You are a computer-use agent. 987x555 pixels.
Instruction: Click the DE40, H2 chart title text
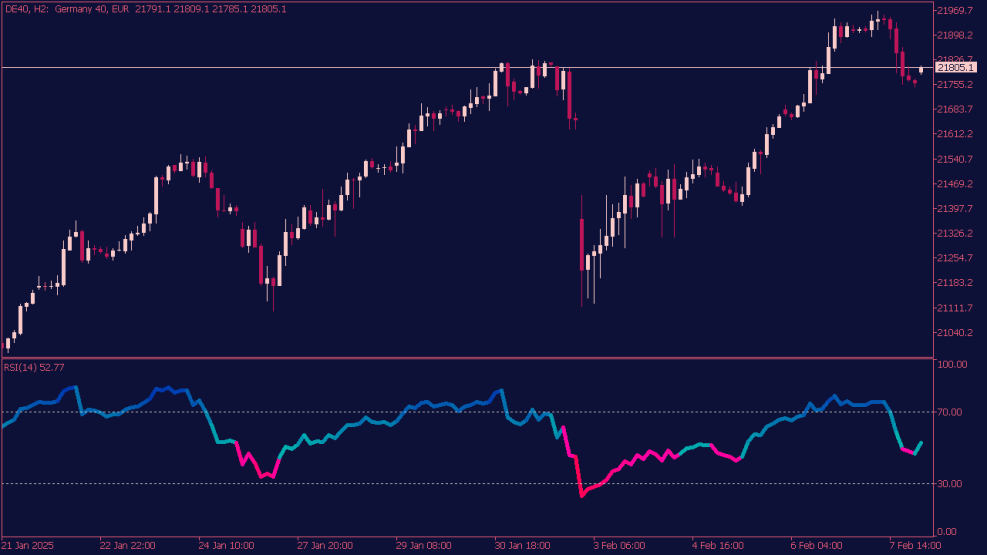[145, 9]
